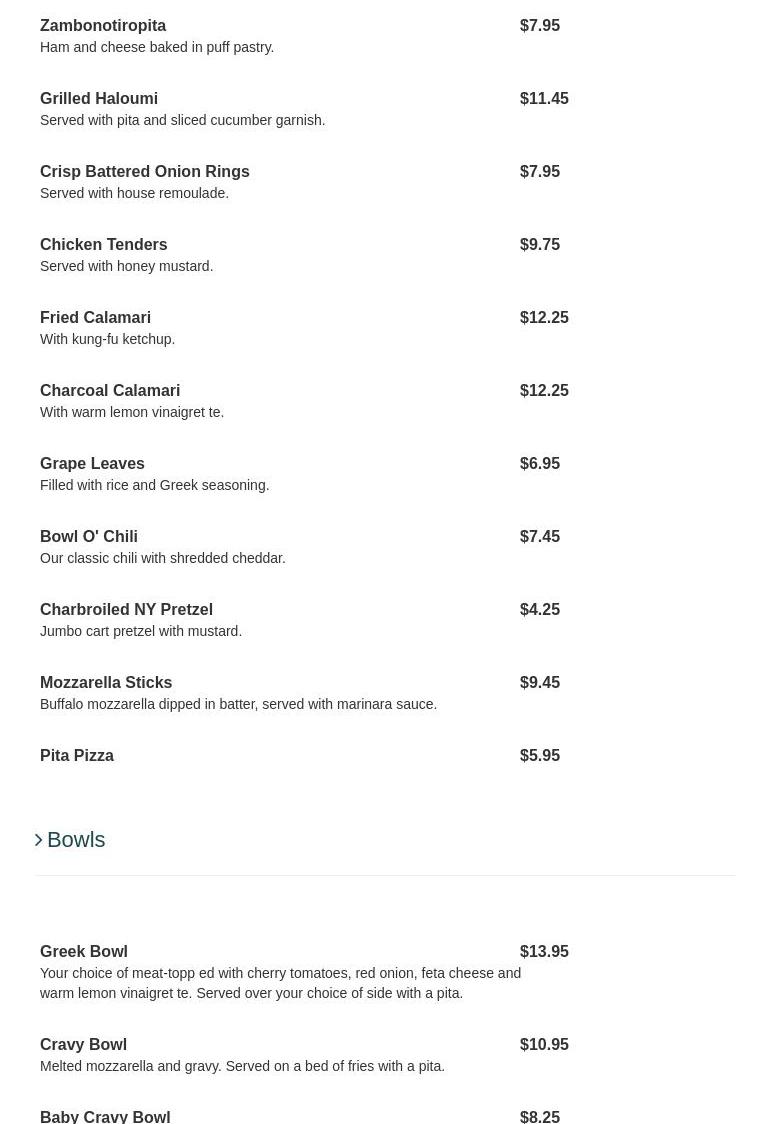Viewport: 770px width, 1124px height.
Task: Choose the Charbroiled NY Pretzel
Action: (126, 610)
